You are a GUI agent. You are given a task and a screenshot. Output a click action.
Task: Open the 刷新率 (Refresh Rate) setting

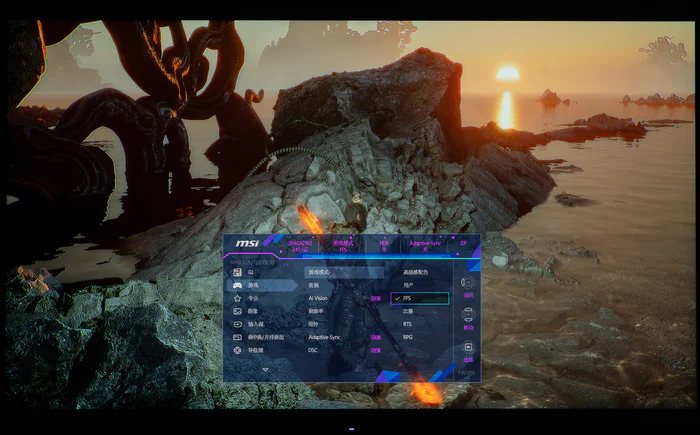[316, 311]
